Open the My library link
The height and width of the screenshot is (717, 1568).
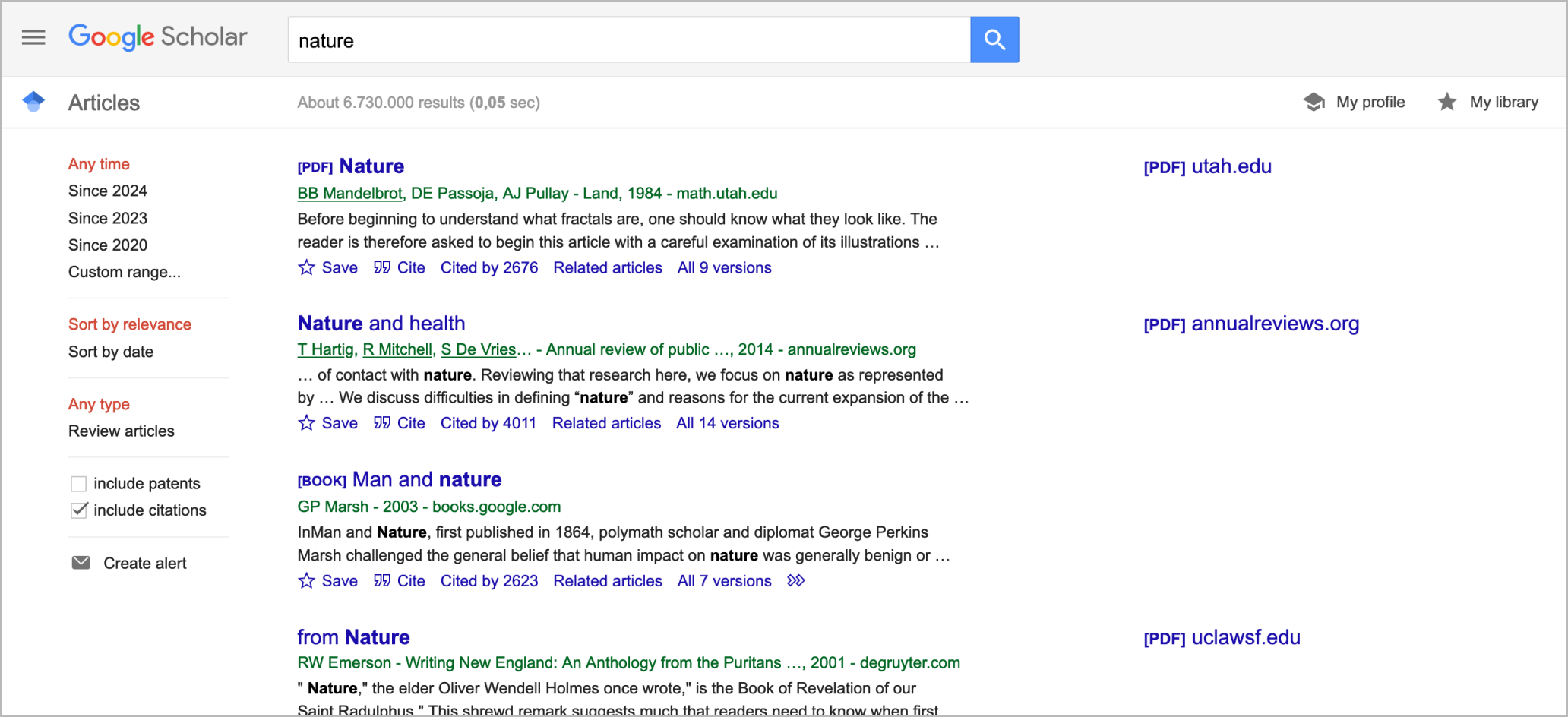pos(1504,102)
